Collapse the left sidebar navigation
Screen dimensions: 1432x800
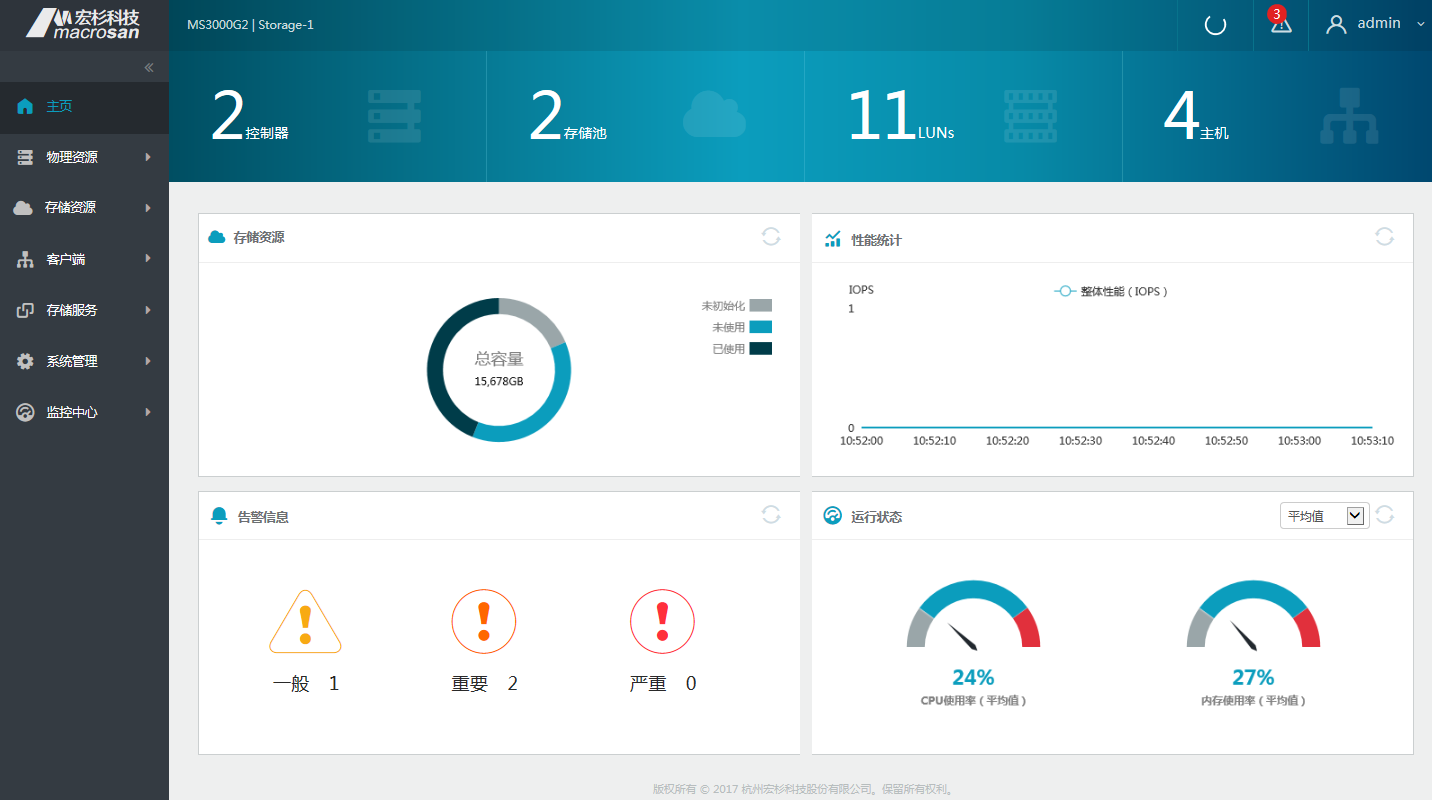(x=149, y=68)
